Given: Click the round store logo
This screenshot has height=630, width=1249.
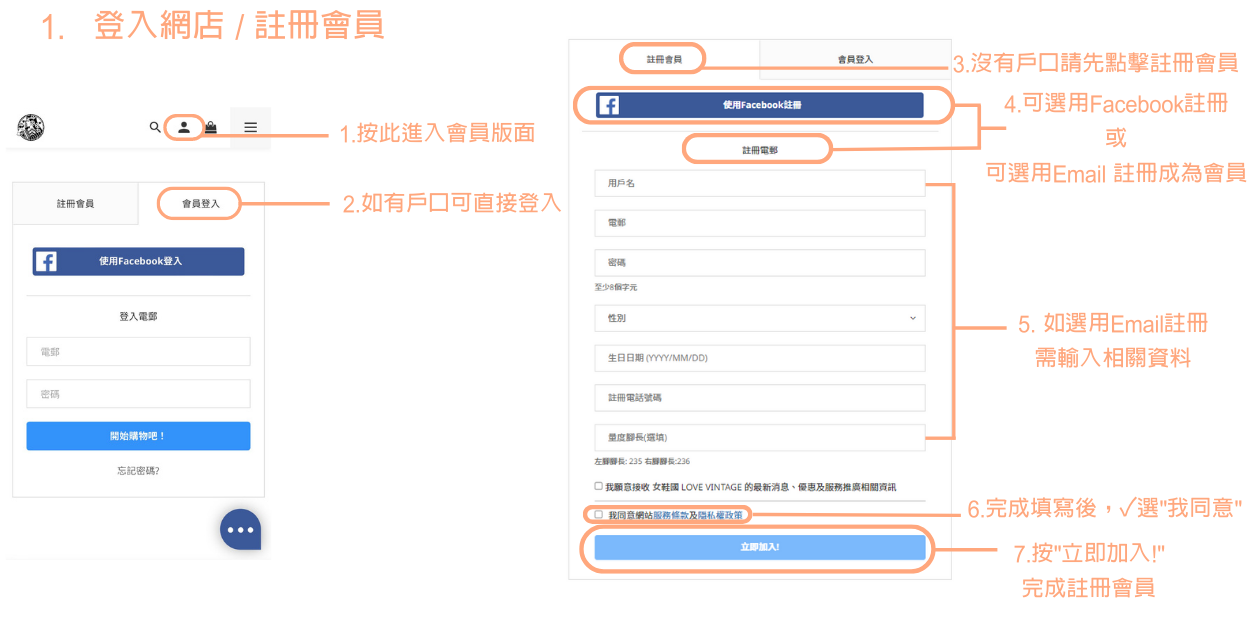Looking at the screenshot, I should click(31, 128).
